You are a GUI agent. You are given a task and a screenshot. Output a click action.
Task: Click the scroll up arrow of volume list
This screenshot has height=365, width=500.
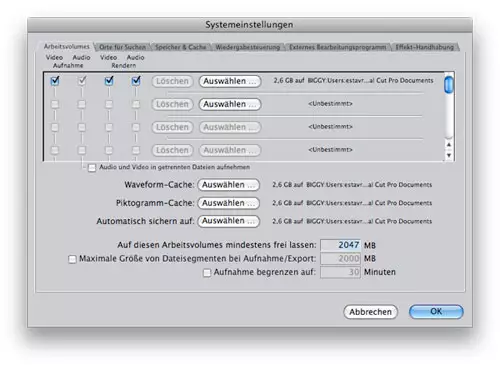pos(449,145)
